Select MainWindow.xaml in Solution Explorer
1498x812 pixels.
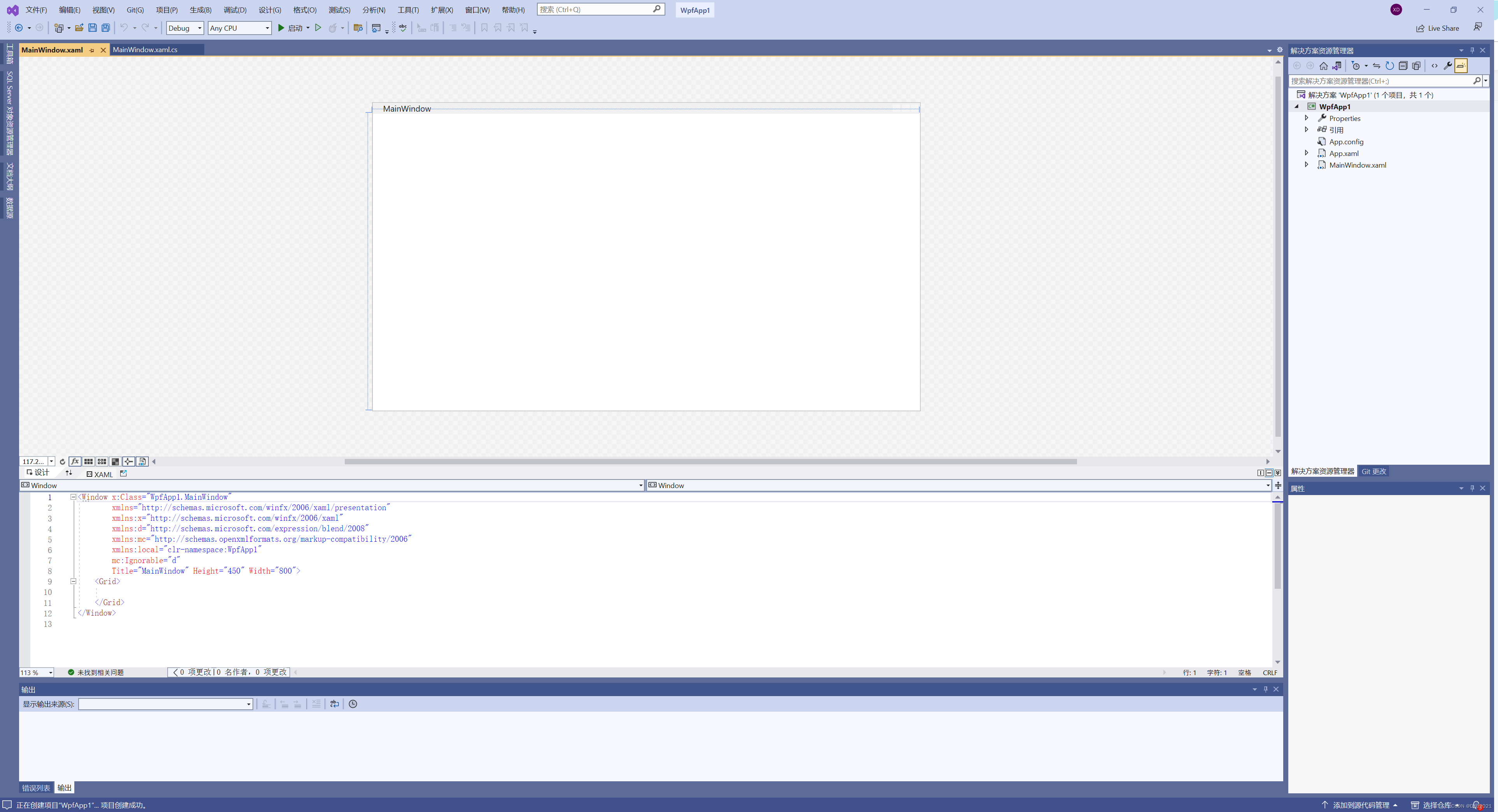(x=1357, y=165)
